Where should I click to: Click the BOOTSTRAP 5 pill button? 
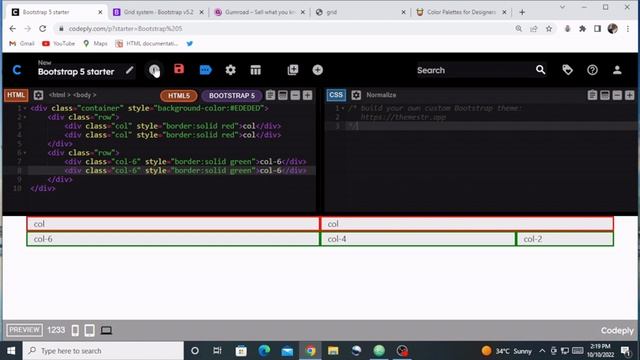[x=232, y=96]
